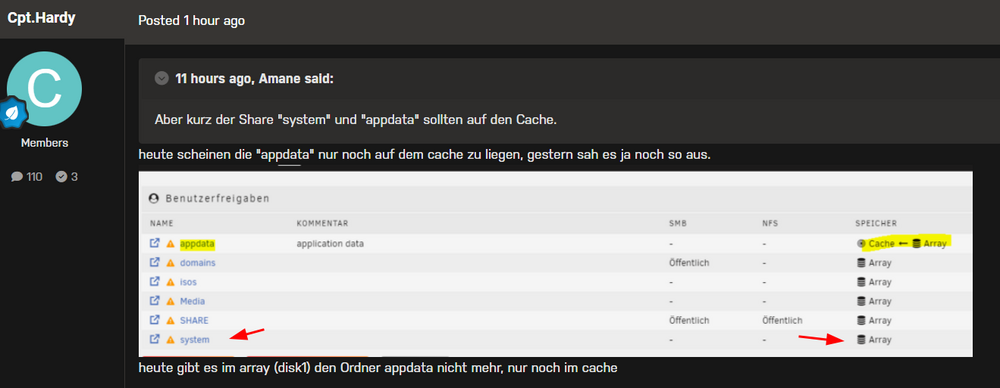The width and height of the screenshot is (1000, 388).
Task: Click the open-in-new-window icon for isos
Action: [x=154, y=281]
